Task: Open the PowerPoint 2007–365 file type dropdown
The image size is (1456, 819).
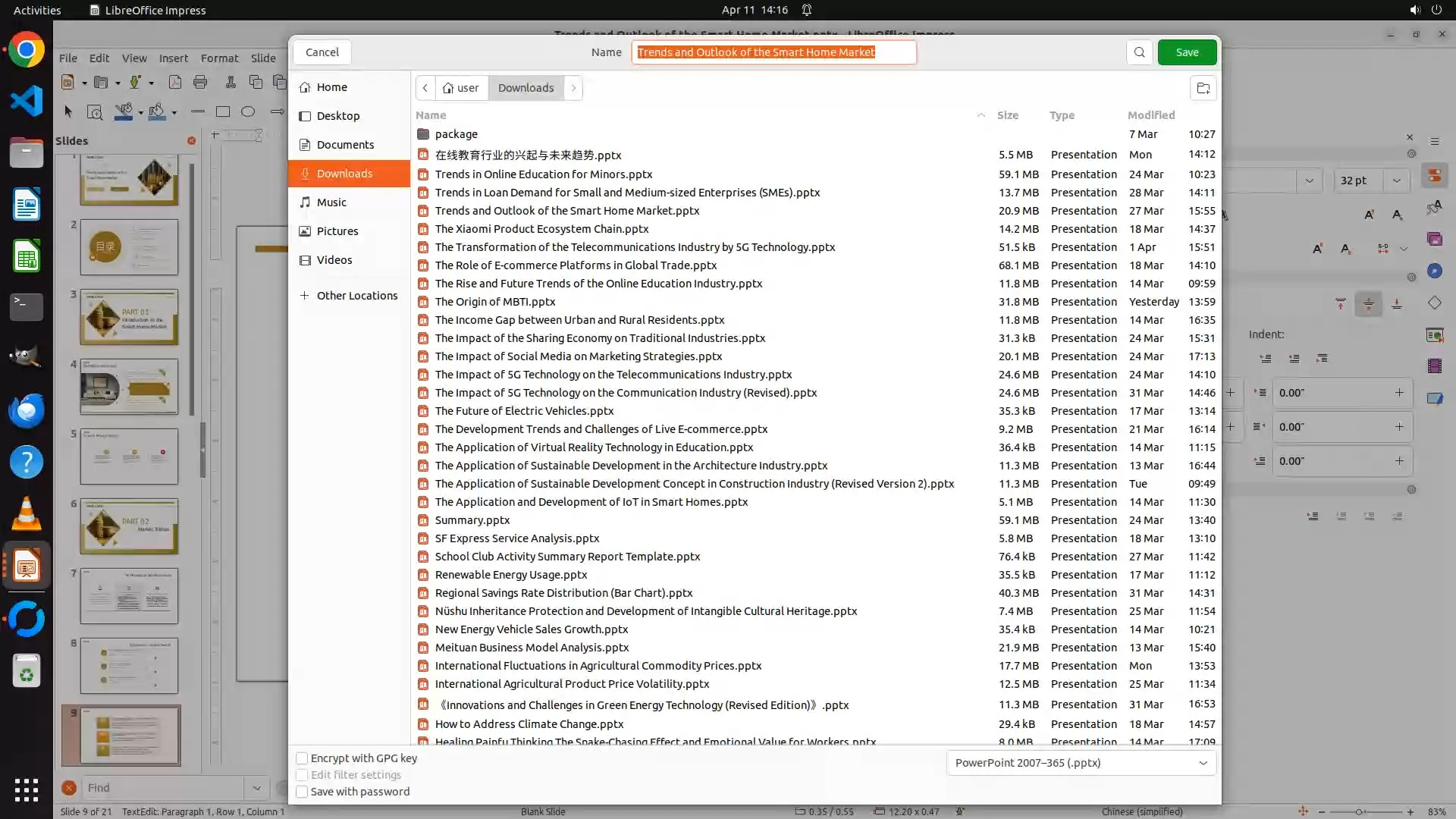Action: coord(1081,763)
